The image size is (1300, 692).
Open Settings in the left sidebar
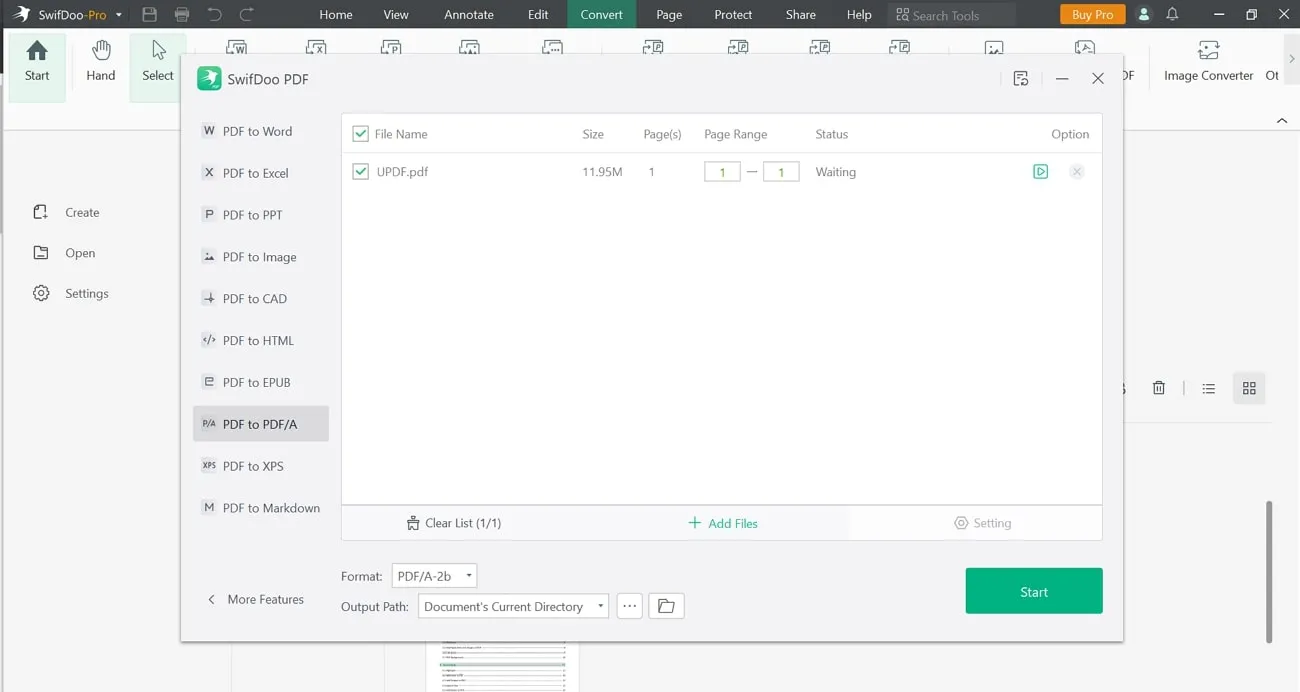(x=70, y=293)
